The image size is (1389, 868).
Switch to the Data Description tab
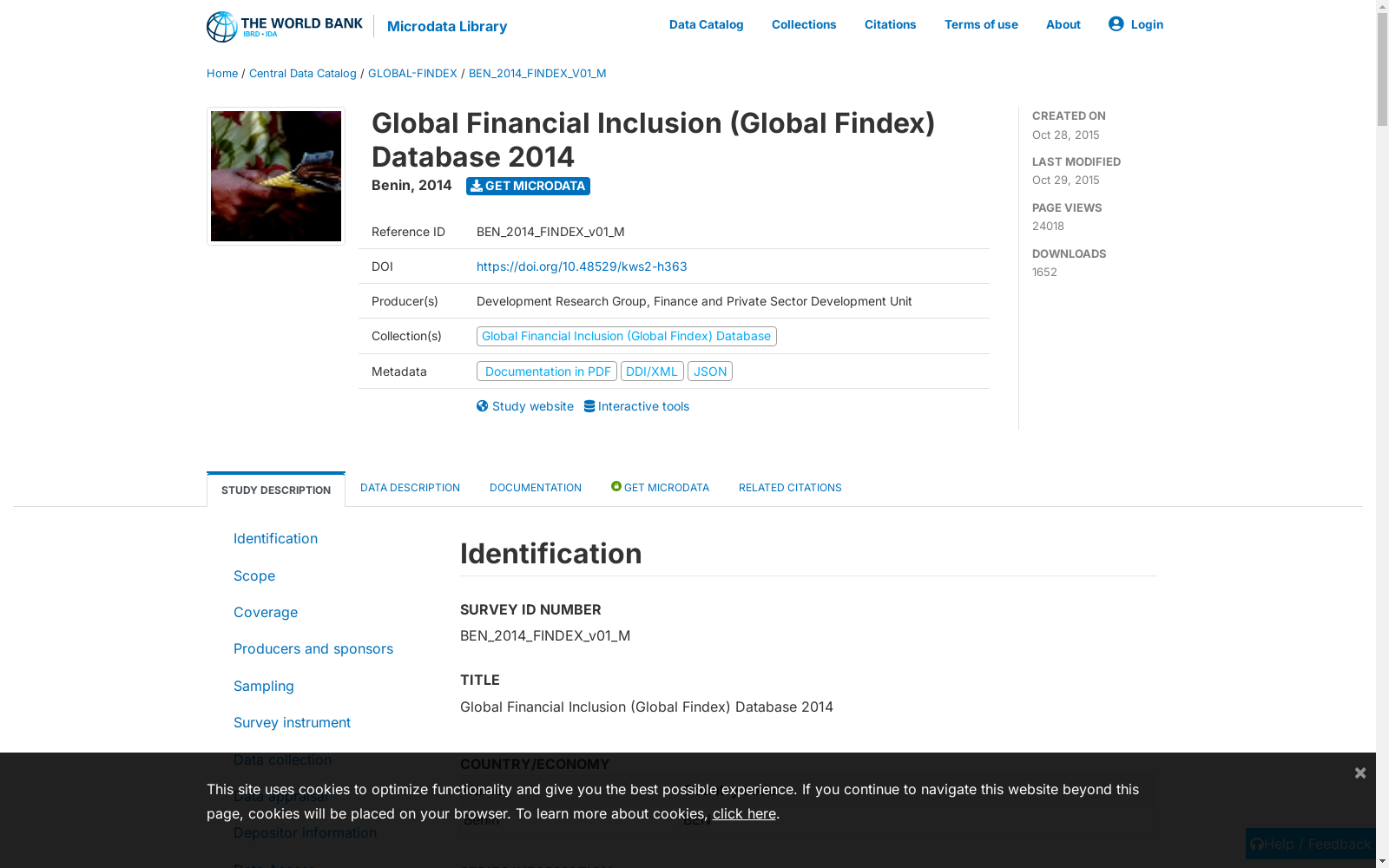(x=410, y=488)
